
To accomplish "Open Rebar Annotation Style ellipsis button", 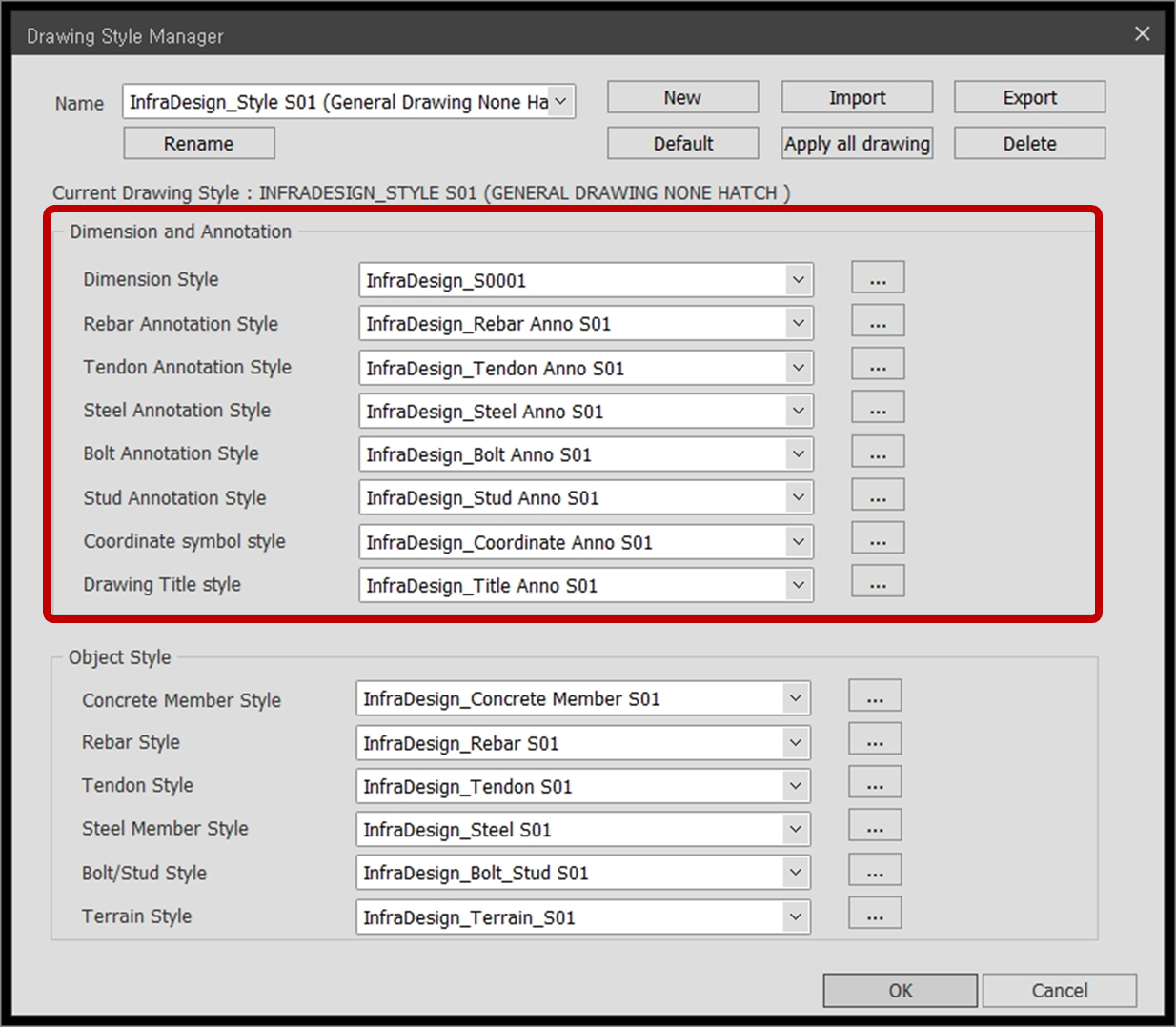I will point(878,321).
